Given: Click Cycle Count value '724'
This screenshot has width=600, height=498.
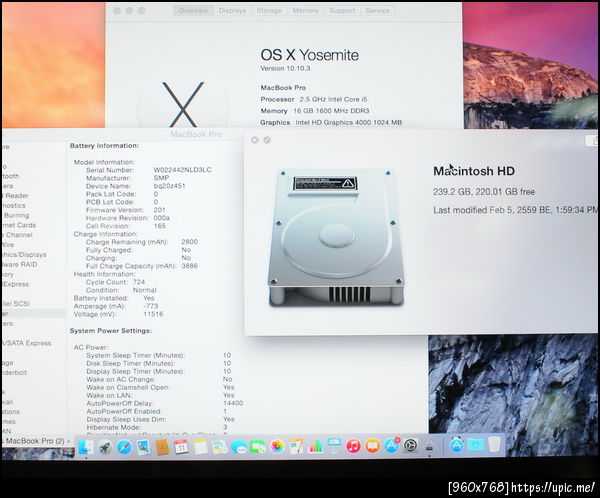Looking at the screenshot, I should (139, 282).
